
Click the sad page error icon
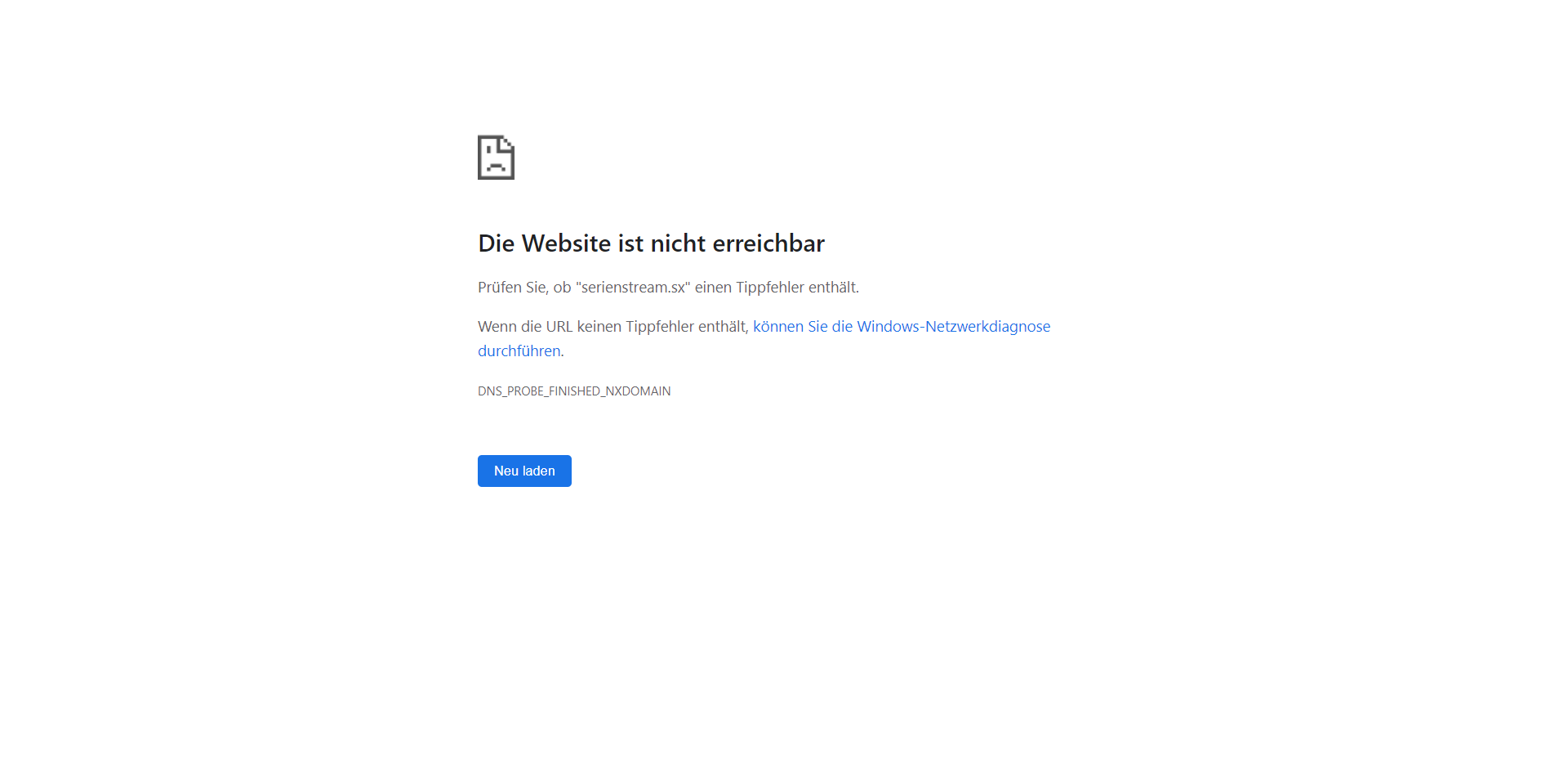[496, 157]
